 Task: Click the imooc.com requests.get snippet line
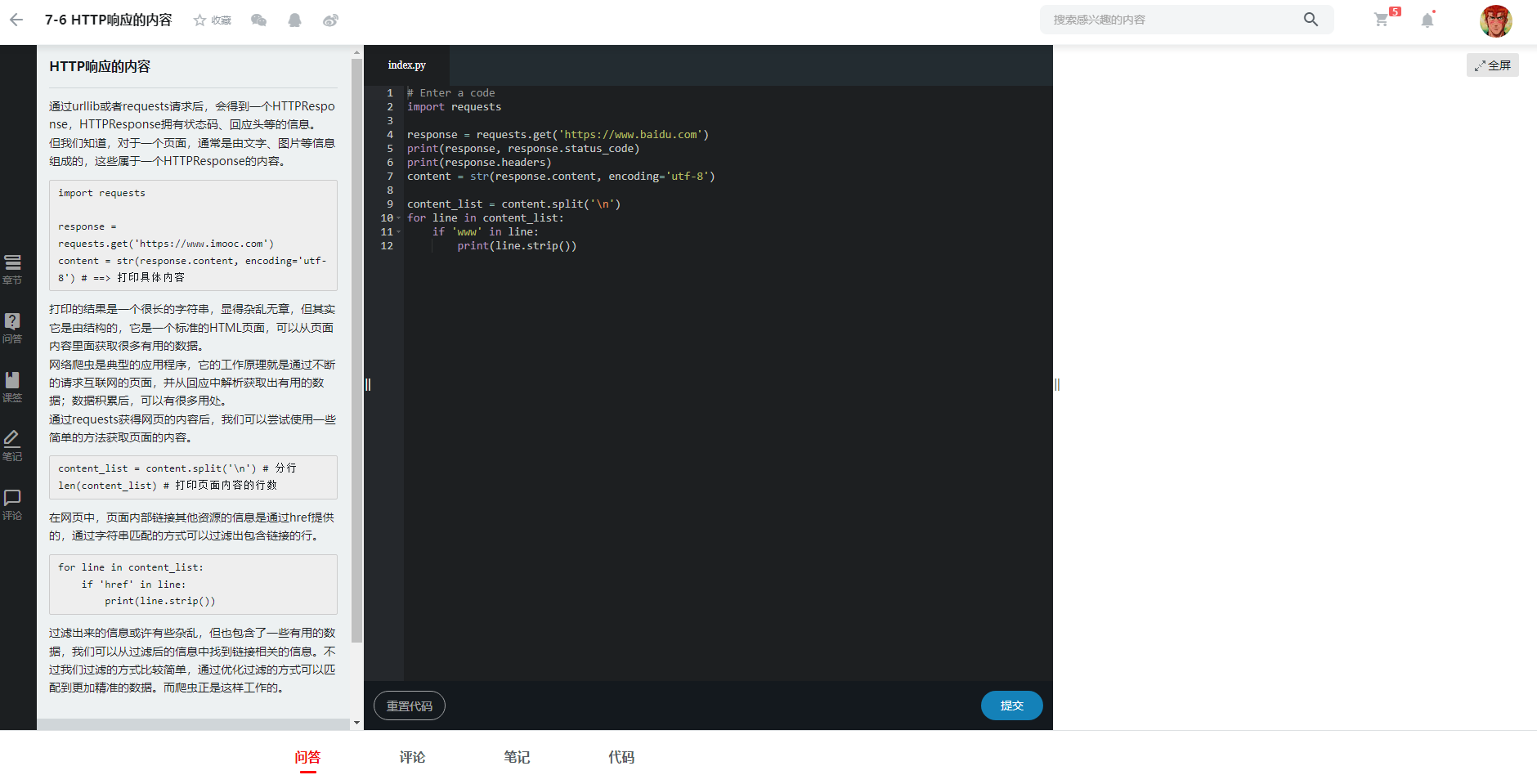166,244
